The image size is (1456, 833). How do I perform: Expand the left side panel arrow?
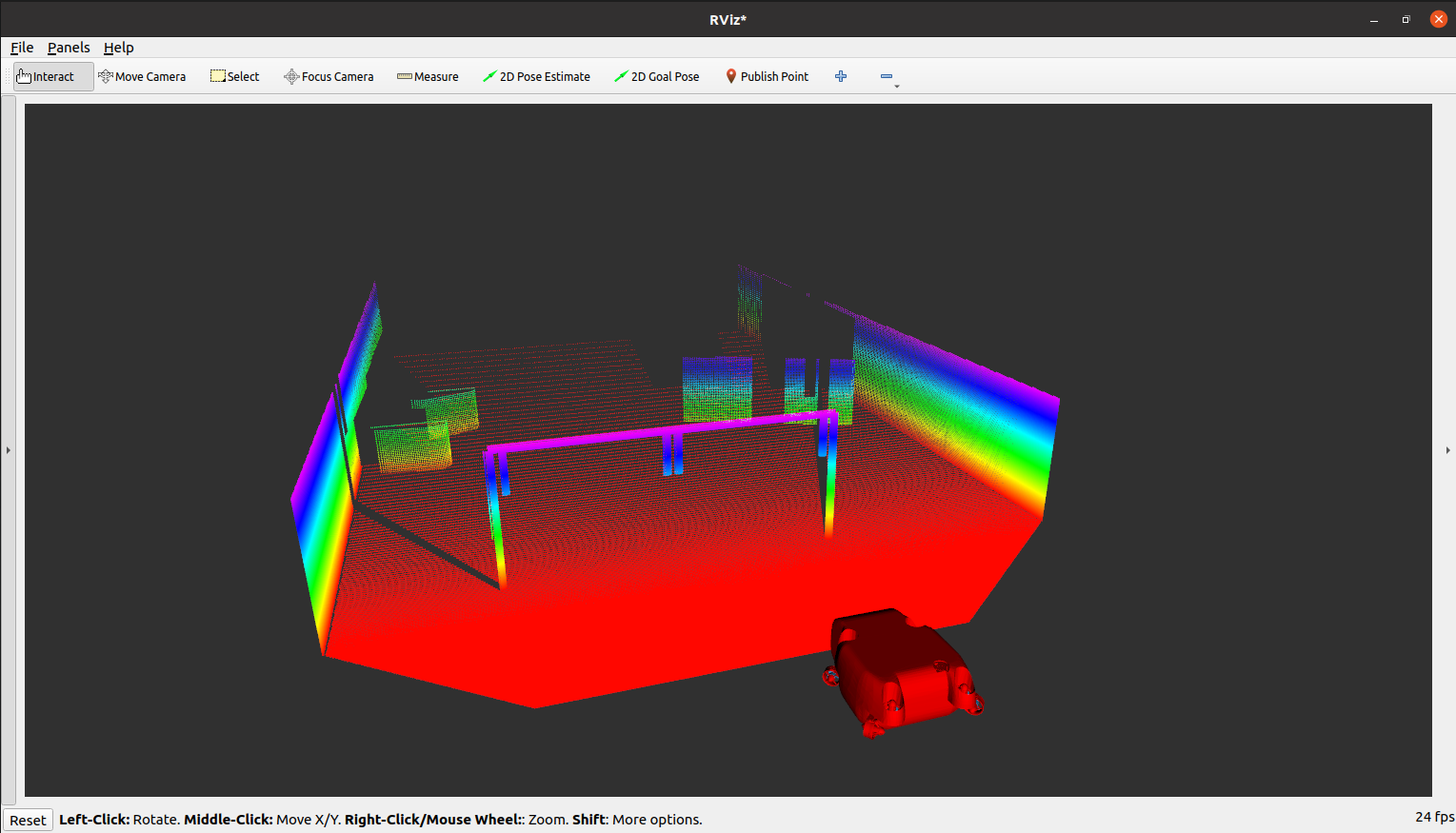pyautogui.click(x=9, y=450)
